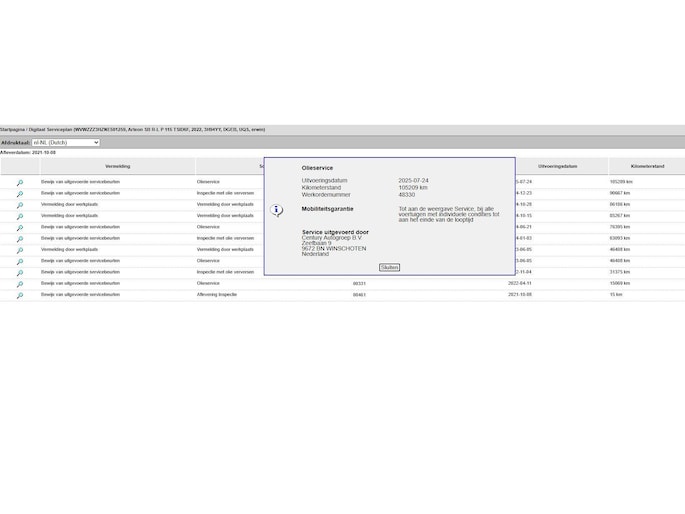Open magnifier for the 85267 km workshop entry
The height and width of the screenshot is (514, 685).
[19, 216]
